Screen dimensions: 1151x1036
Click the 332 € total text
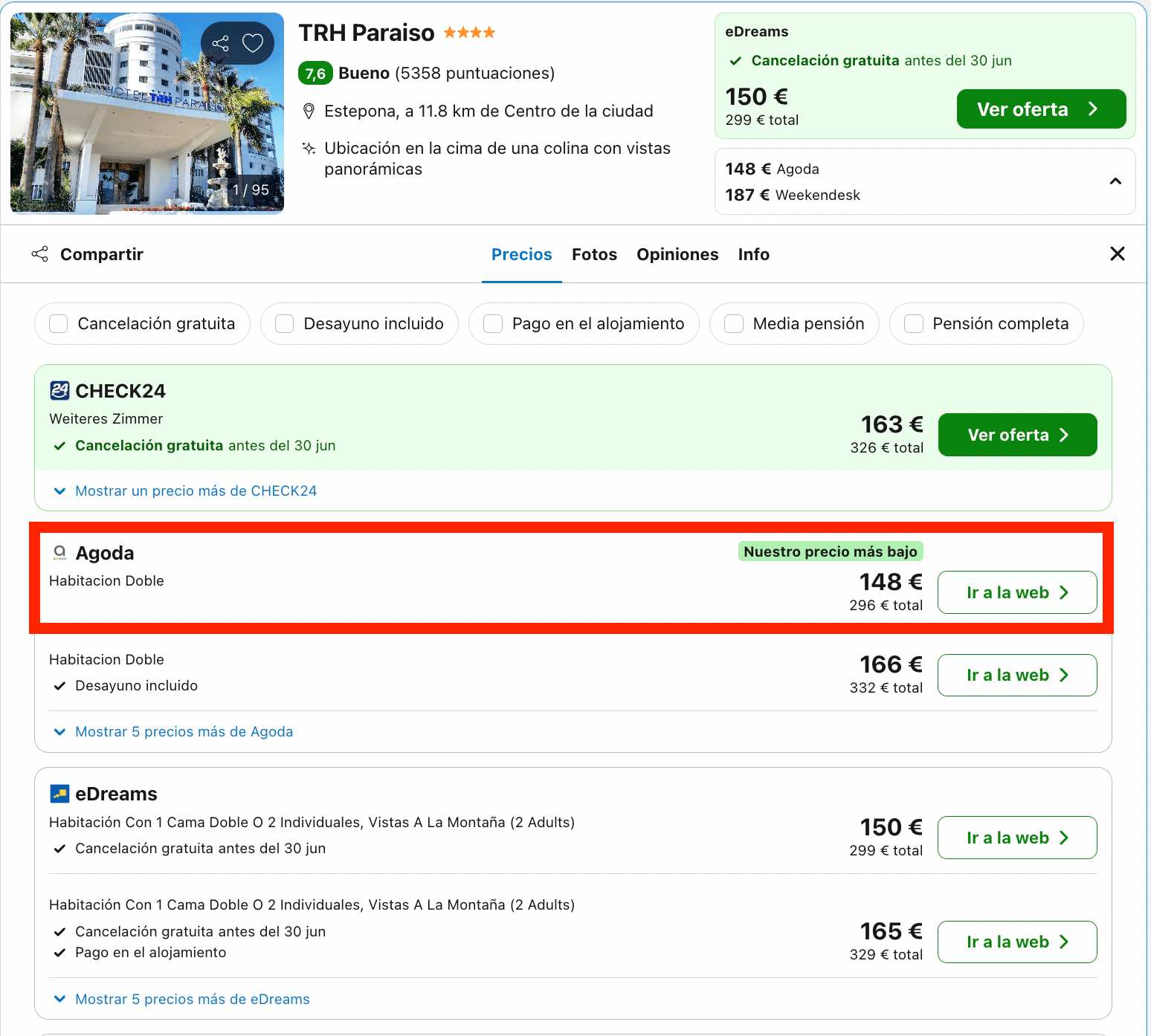click(x=886, y=687)
